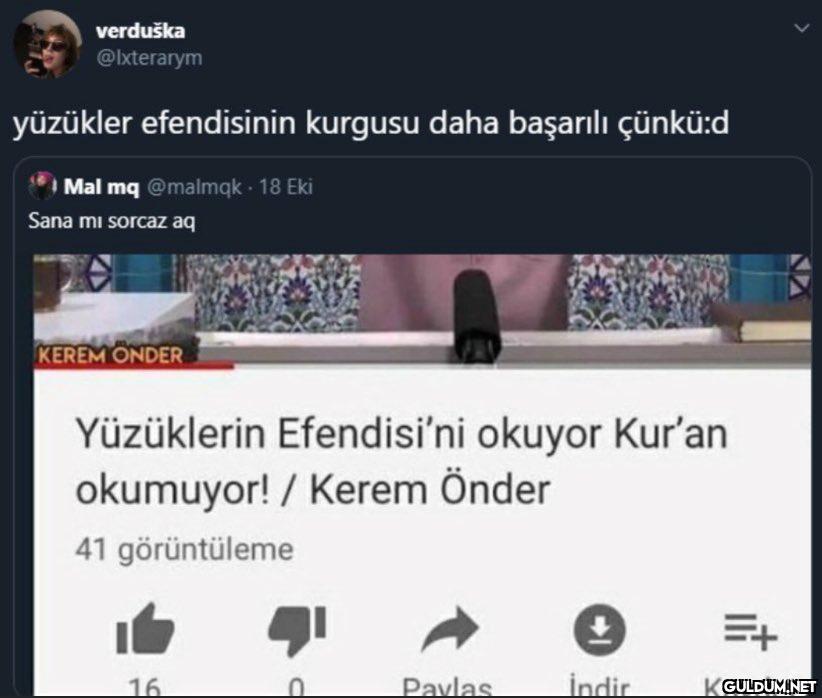Open the @lxterarym handle
Image resolution: width=822 pixels, height=698 pixels.
[x=149, y=58]
